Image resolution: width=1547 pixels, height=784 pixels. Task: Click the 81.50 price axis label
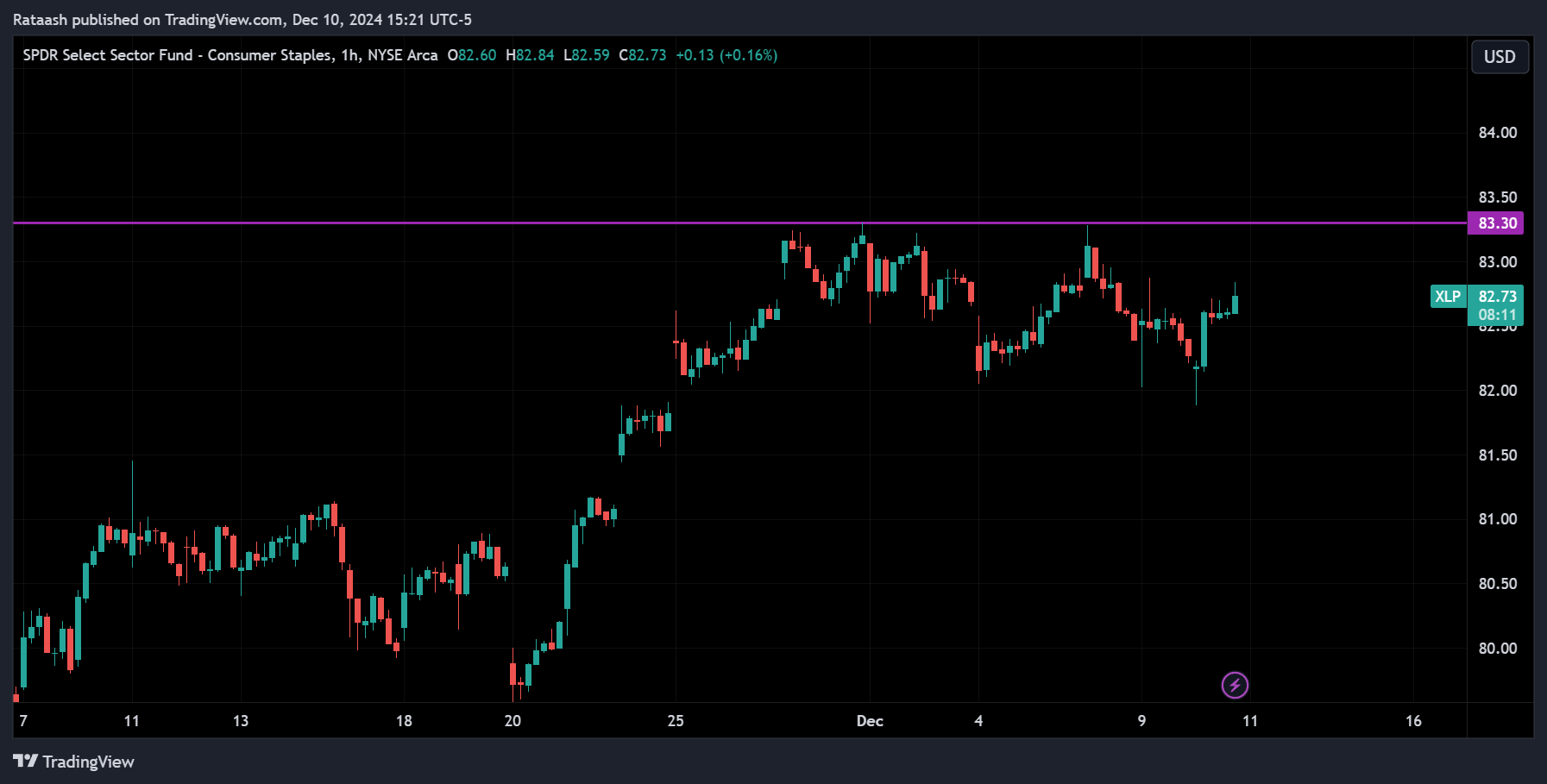[1497, 455]
